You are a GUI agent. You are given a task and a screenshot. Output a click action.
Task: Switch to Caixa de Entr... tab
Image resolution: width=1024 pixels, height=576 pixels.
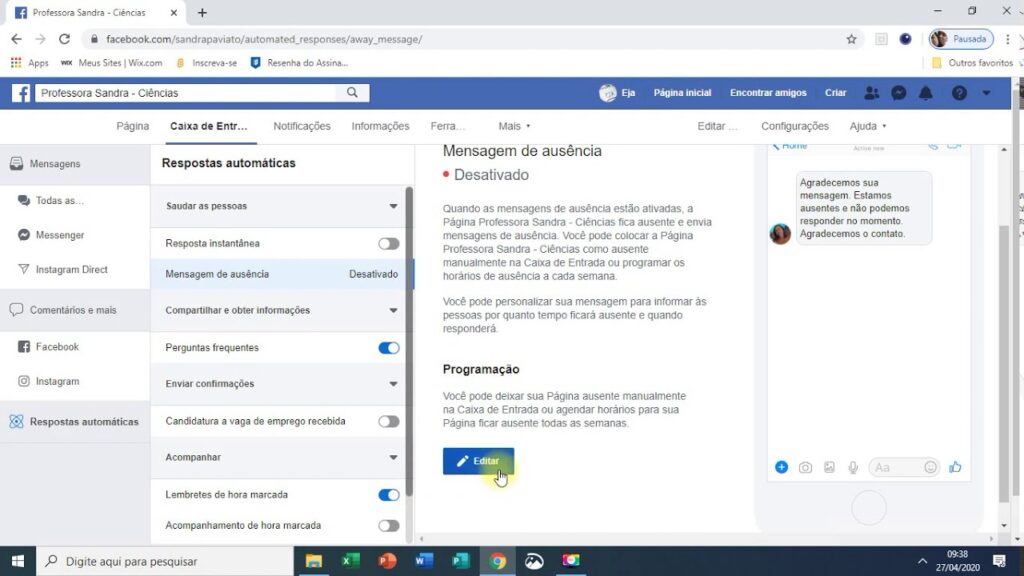(x=209, y=126)
